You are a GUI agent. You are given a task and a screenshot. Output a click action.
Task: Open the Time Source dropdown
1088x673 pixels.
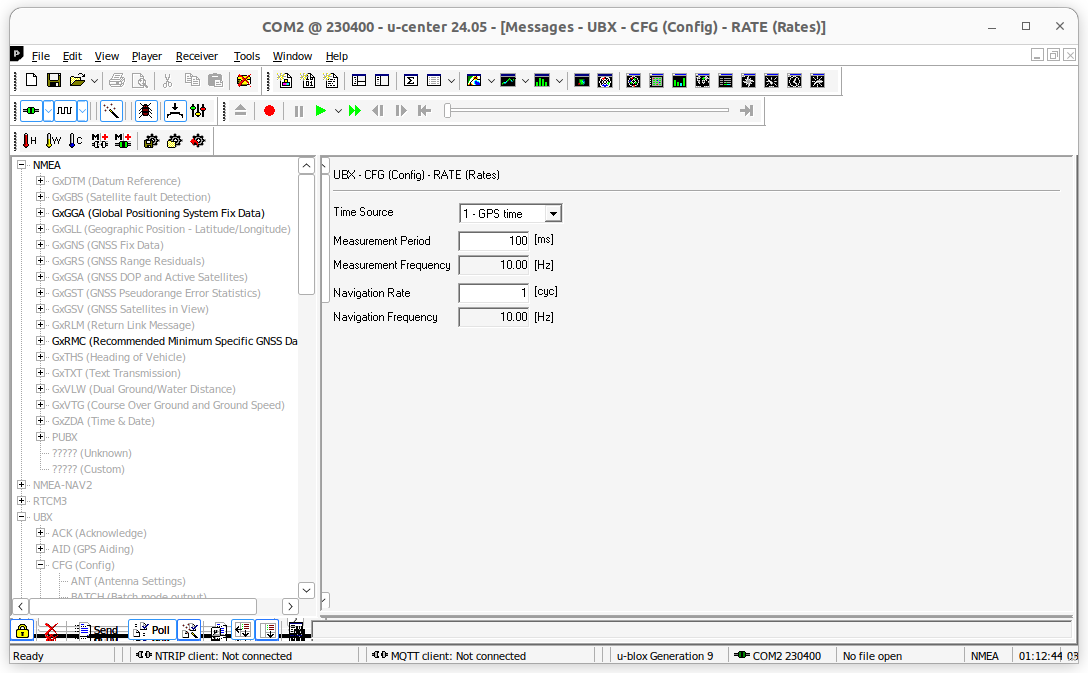point(552,214)
